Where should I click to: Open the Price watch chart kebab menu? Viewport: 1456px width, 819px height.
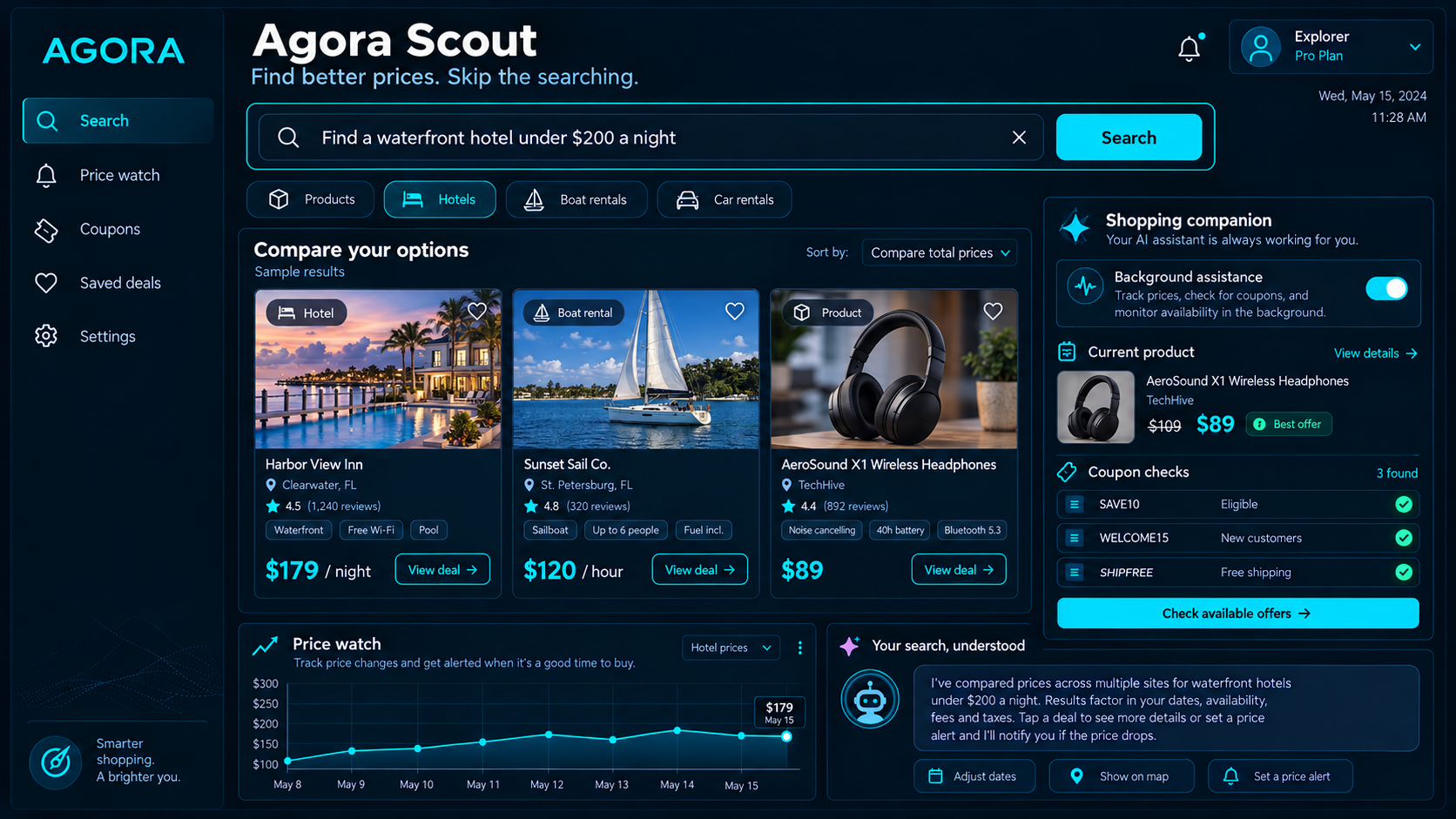800,648
